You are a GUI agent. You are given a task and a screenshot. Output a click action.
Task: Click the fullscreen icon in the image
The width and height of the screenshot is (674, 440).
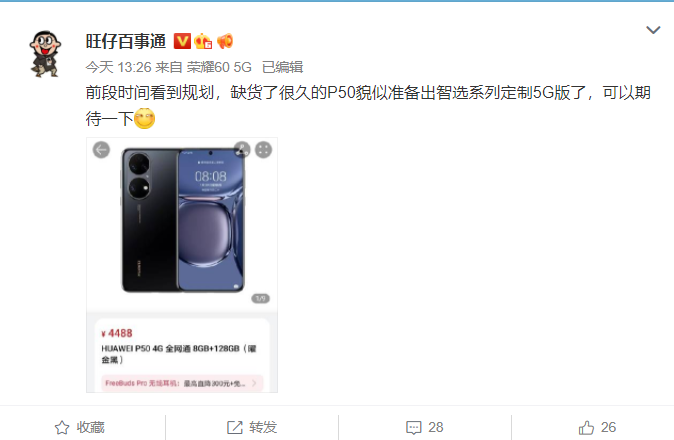(263, 150)
